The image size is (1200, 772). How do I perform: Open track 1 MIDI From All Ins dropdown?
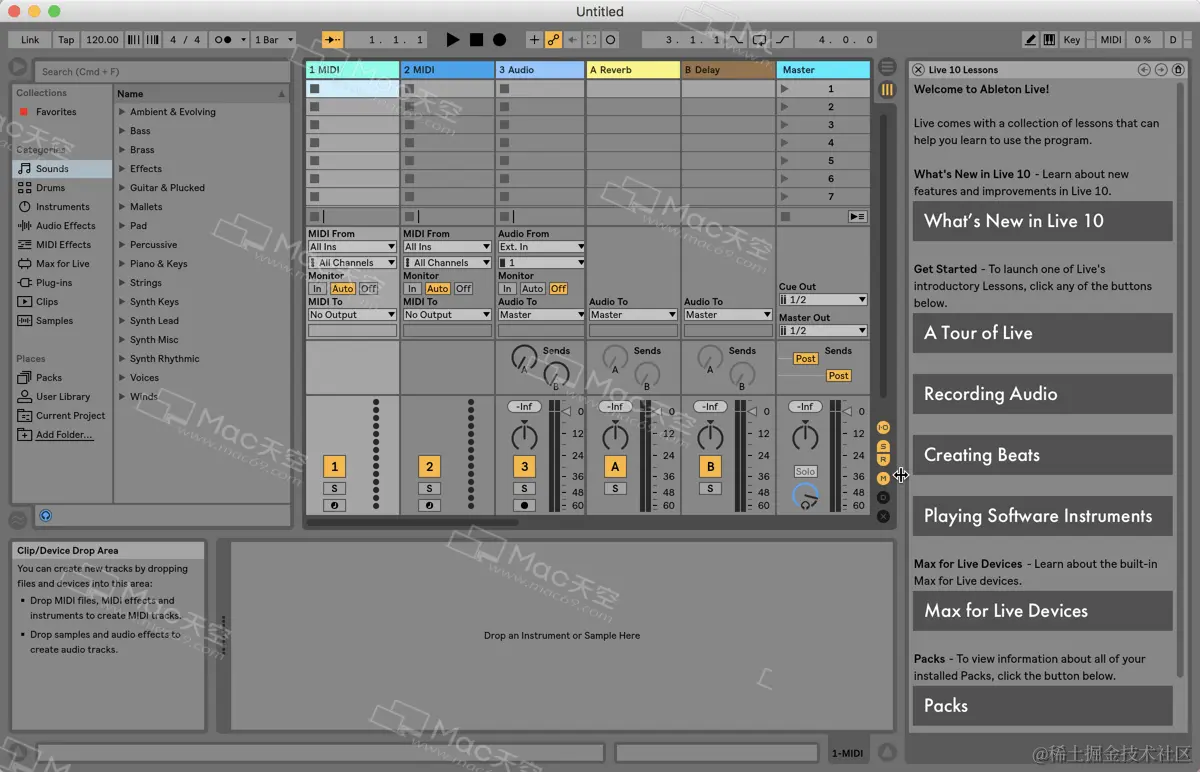[352, 247]
